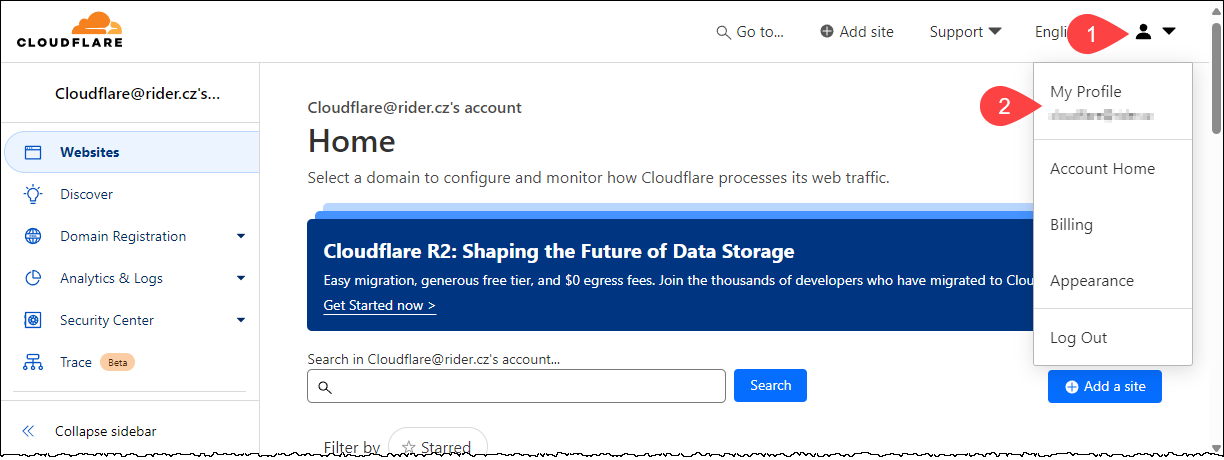This screenshot has height=460, width=1224.
Task: Expand the Analytics & Logs arrow
Action: point(241,279)
